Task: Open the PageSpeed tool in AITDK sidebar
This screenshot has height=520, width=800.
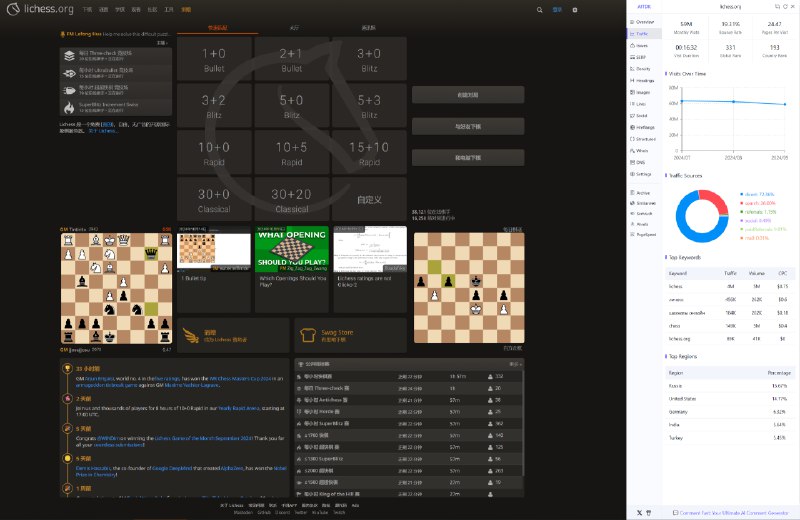Action: click(x=644, y=235)
